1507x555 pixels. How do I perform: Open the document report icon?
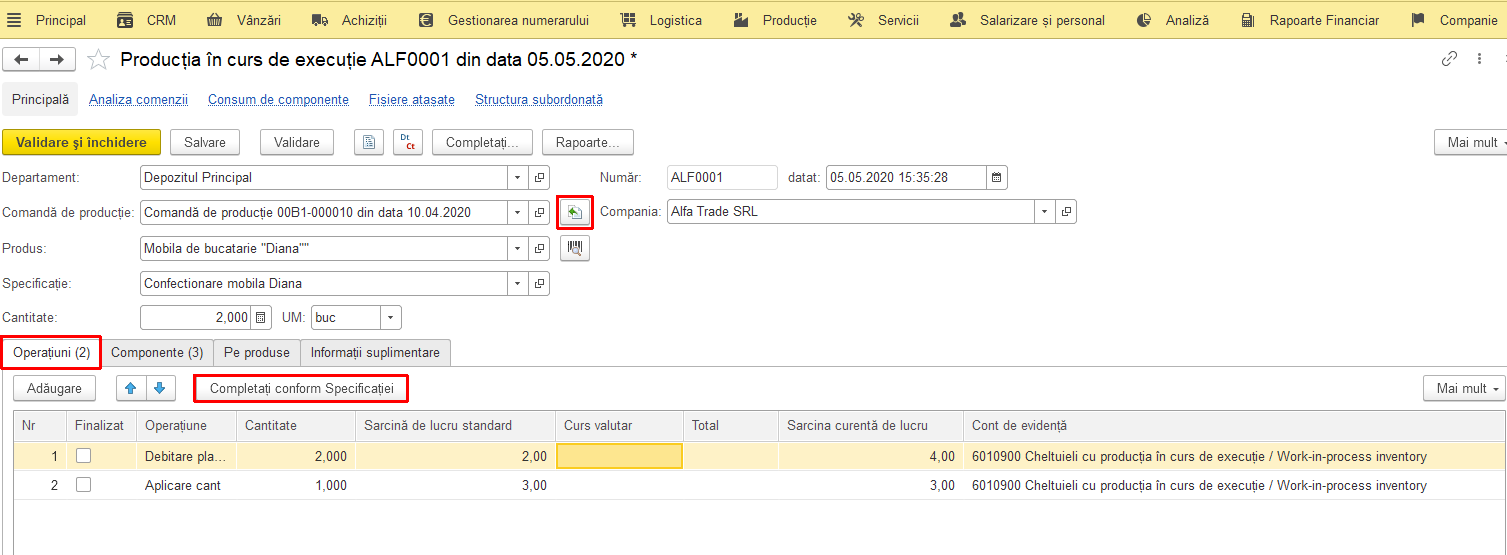click(369, 142)
